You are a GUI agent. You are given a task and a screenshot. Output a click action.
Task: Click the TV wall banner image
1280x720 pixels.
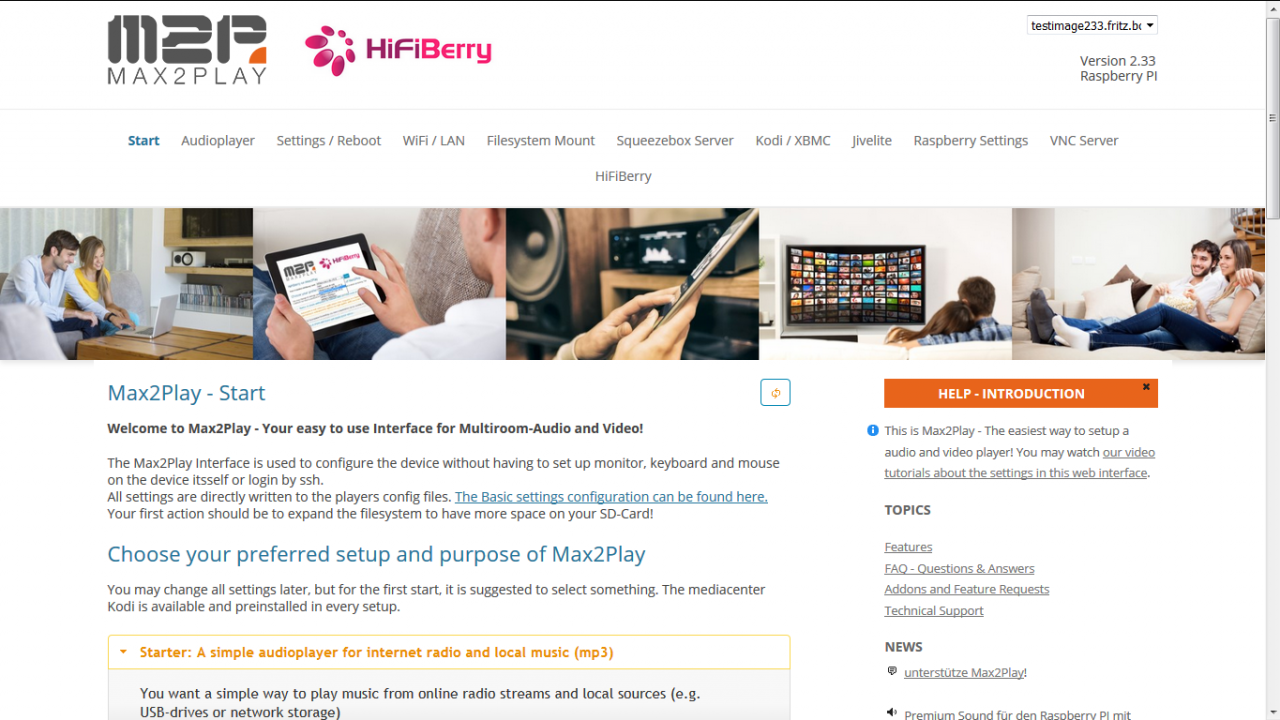pos(885,284)
